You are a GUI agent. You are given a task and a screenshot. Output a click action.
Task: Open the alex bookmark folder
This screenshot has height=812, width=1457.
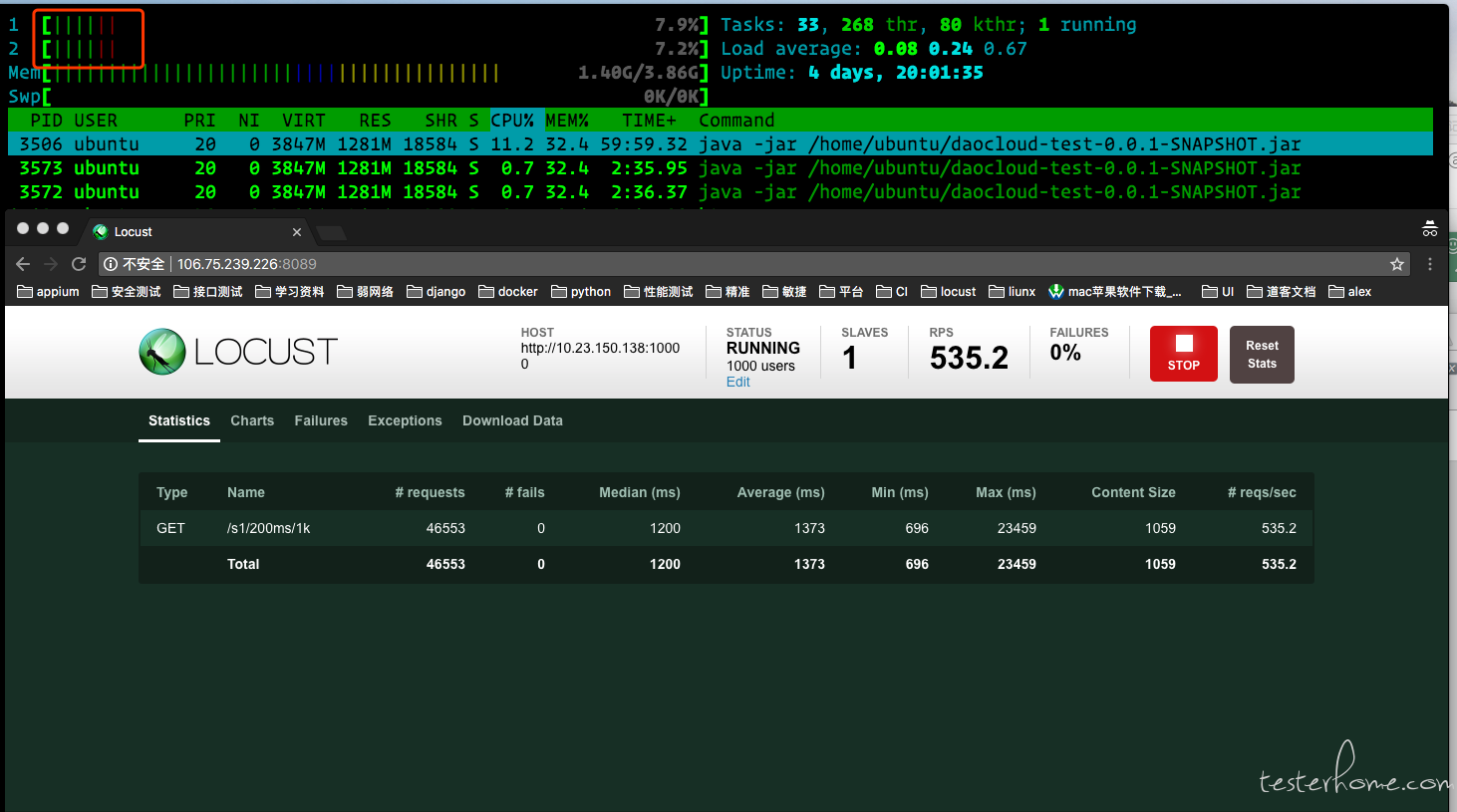pos(1350,292)
